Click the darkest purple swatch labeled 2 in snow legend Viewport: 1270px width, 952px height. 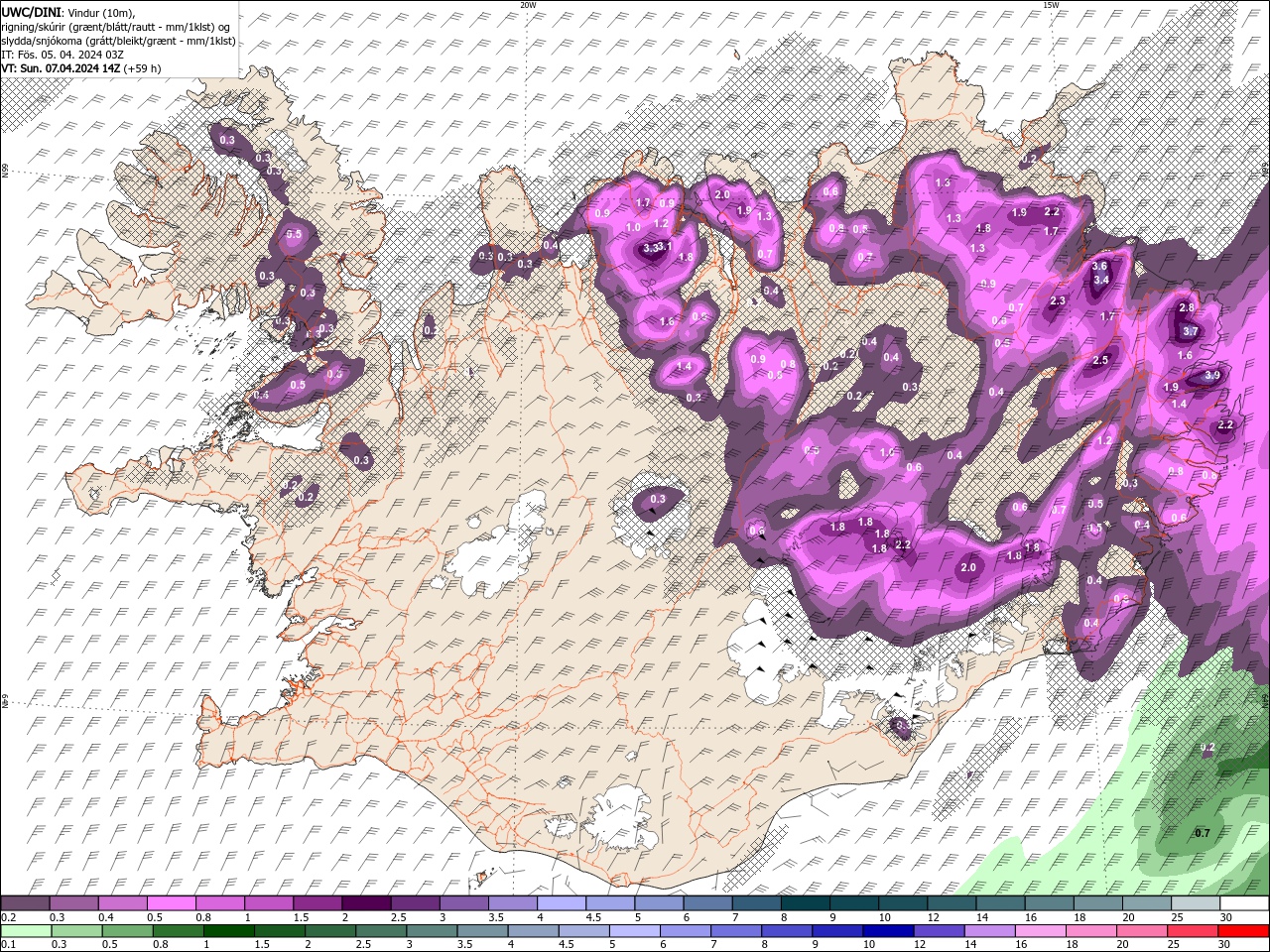tap(365, 903)
